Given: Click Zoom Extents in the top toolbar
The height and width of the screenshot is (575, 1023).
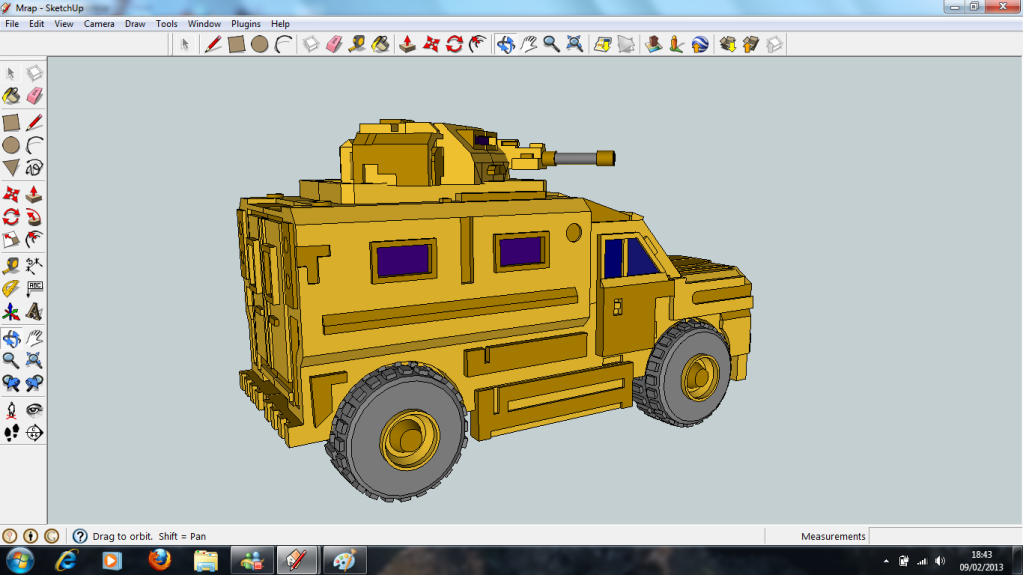Looking at the screenshot, I should click(575, 44).
